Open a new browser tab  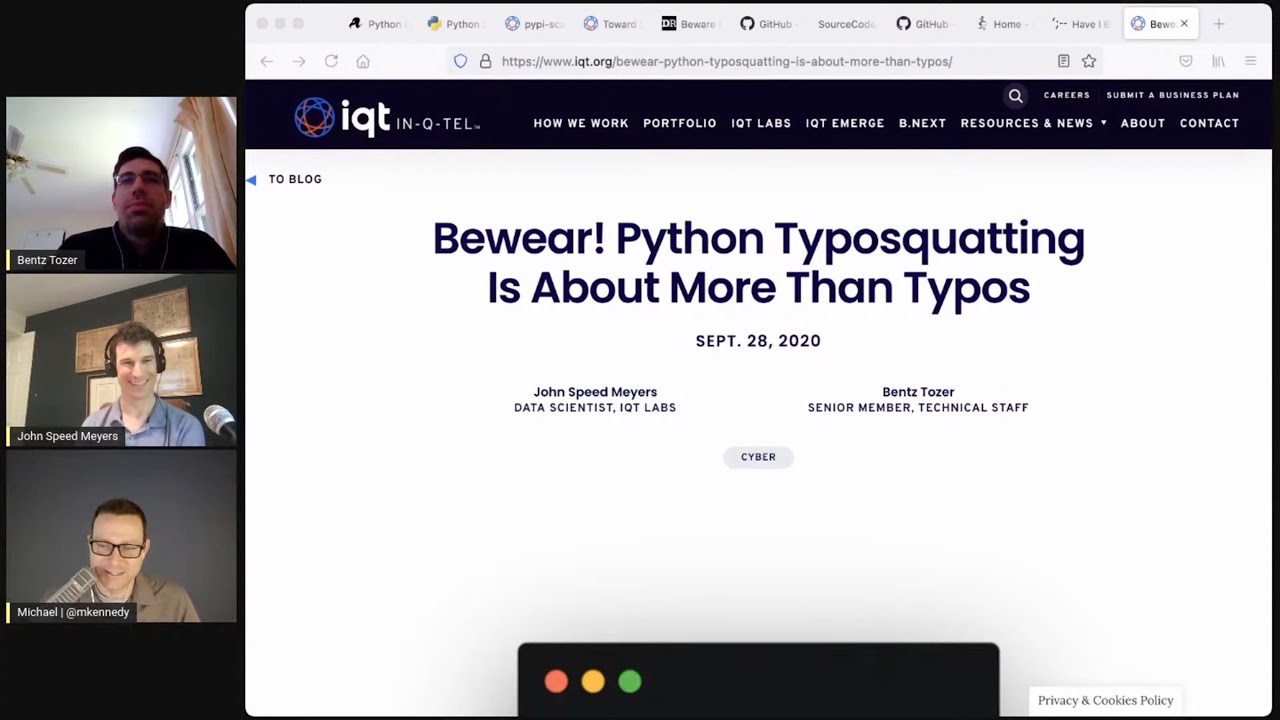1218,24
